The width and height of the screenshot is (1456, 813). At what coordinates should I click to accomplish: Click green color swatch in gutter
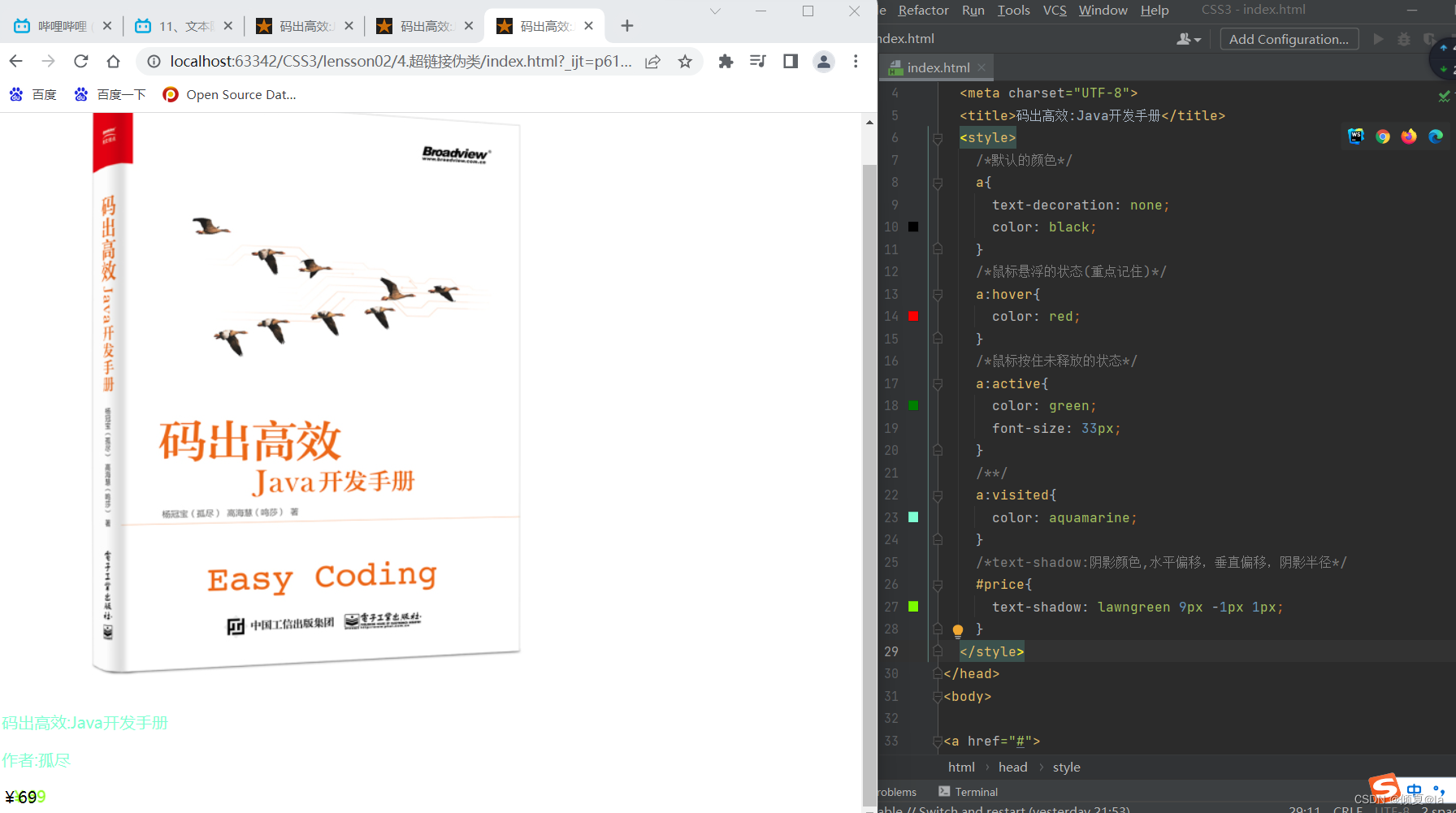coord(913,406)
